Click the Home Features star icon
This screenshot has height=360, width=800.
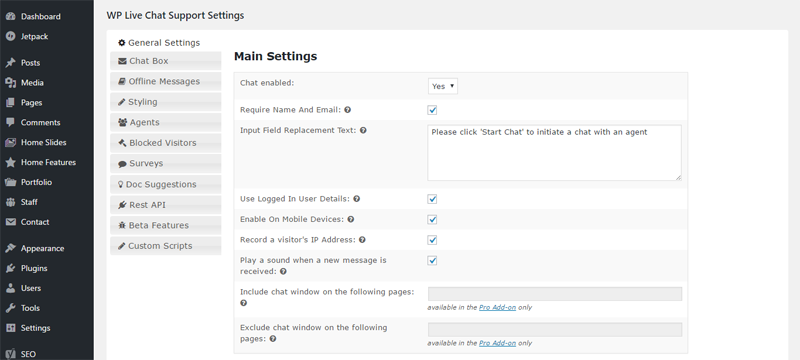(10, 162)
